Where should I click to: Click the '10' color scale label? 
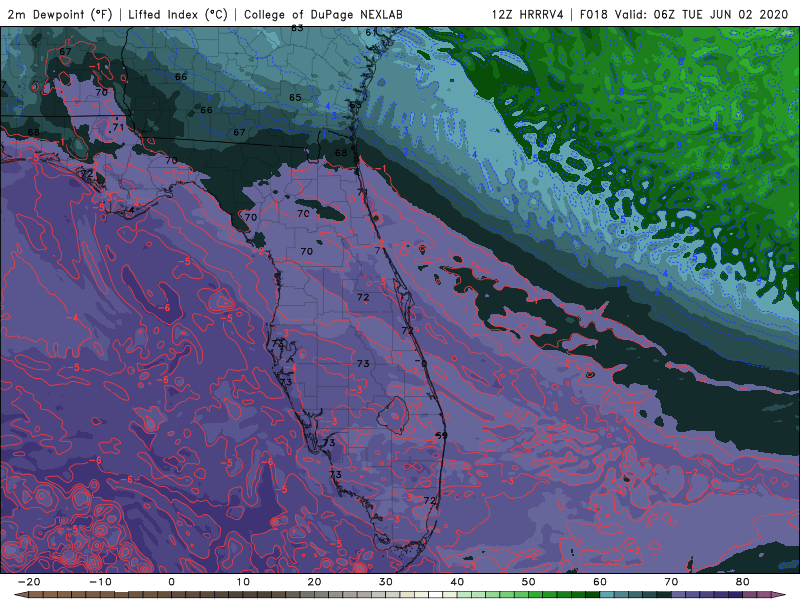click(x=243, y=582)
